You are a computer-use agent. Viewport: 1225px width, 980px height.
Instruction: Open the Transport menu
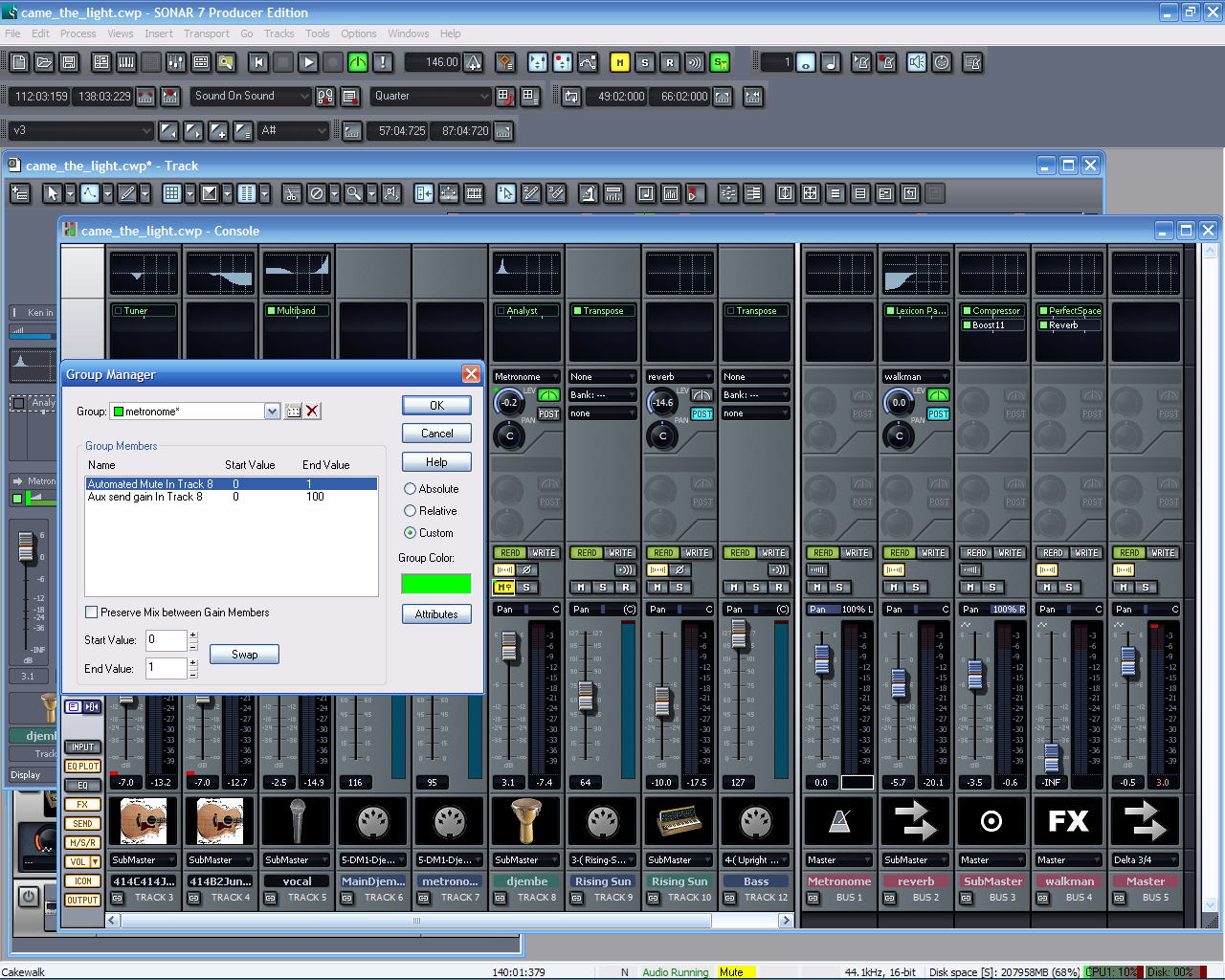coord(207,33)
